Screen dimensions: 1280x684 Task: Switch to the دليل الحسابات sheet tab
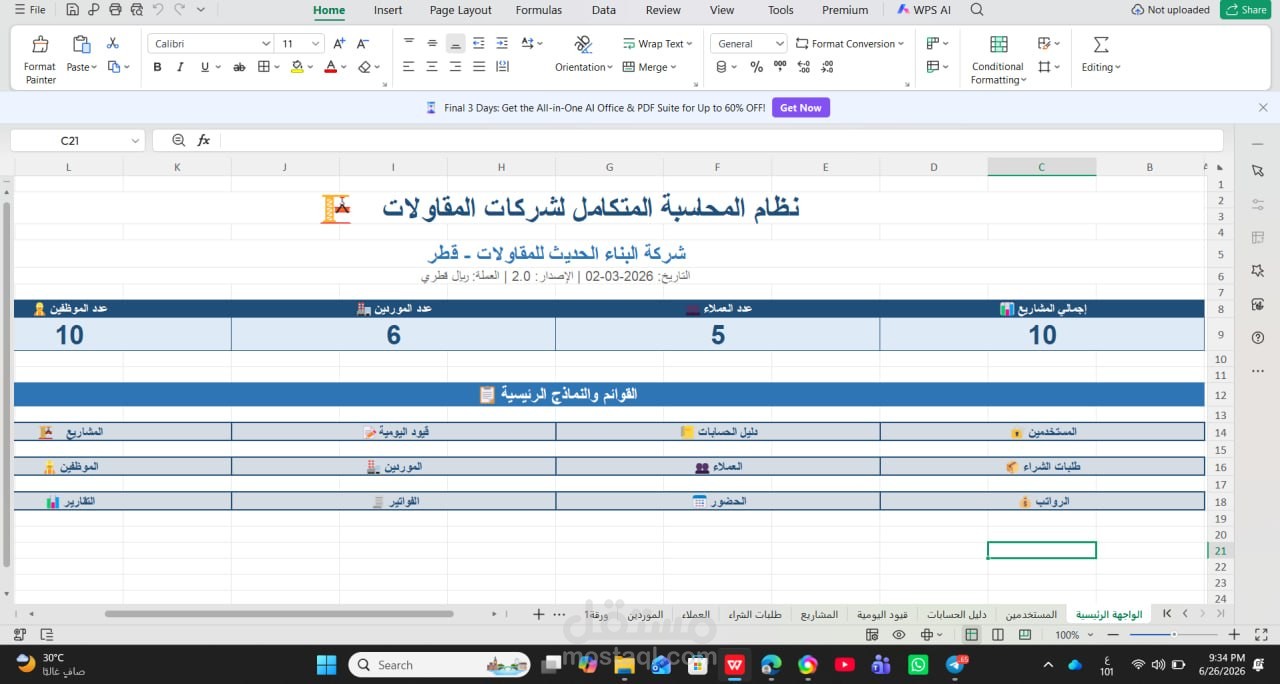[x=957, y=614]
